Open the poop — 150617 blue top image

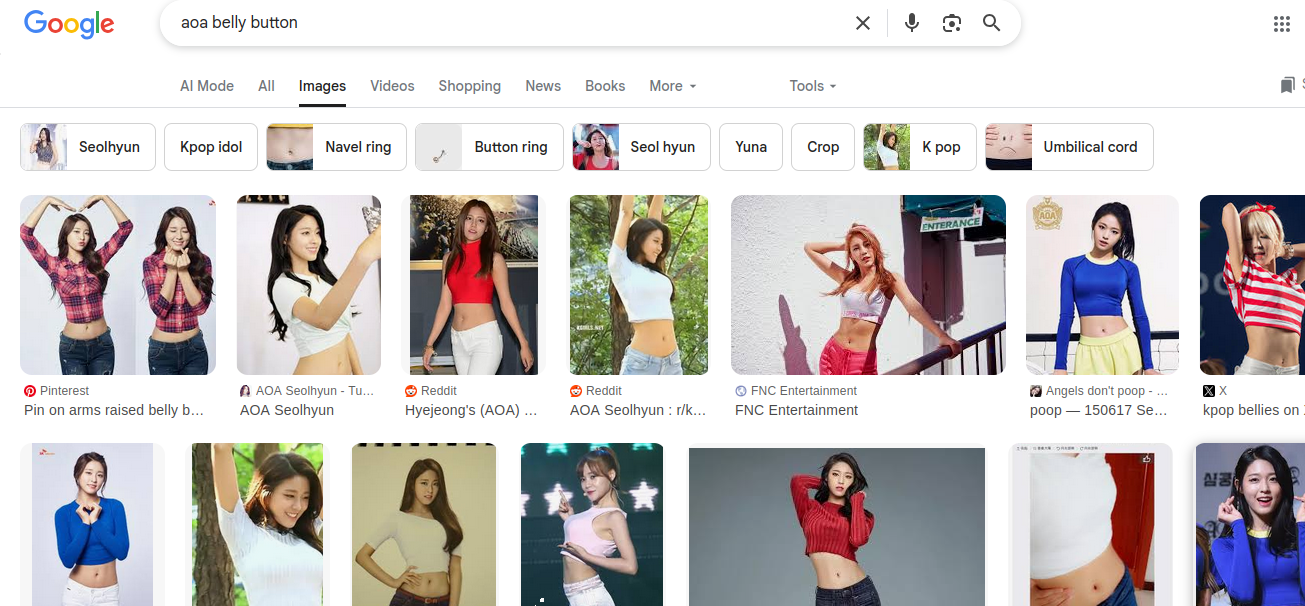coord(1102,285)
